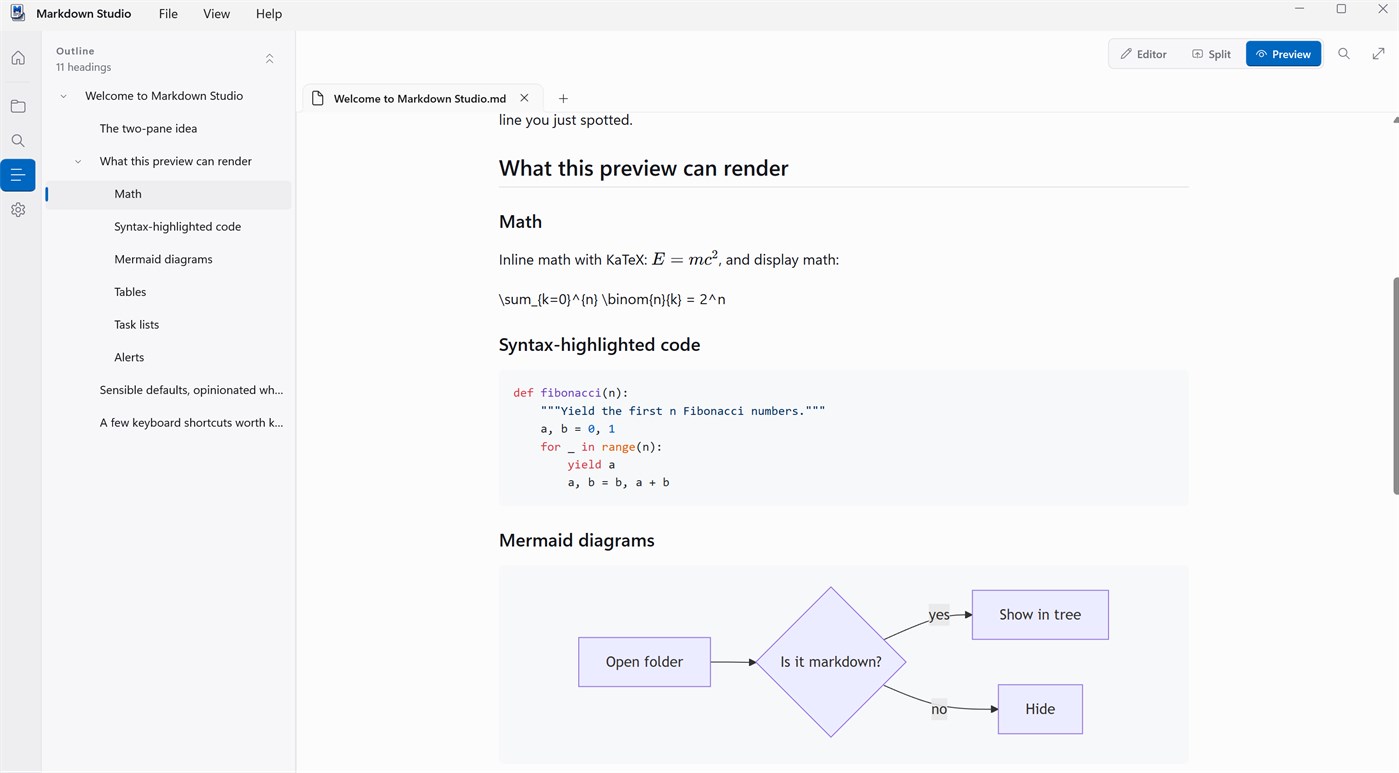Screen dimensions: 1399x773
Task: Click the search magnifier in the toolbar
Action: (x=1344, y=54)
